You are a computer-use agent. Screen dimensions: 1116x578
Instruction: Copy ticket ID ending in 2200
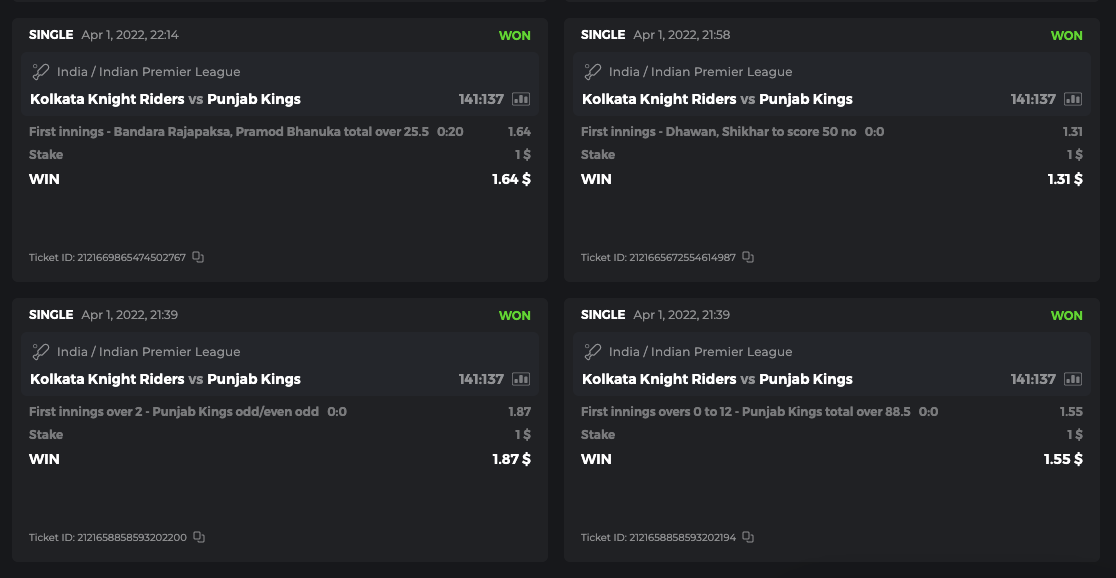pos(199,537)
